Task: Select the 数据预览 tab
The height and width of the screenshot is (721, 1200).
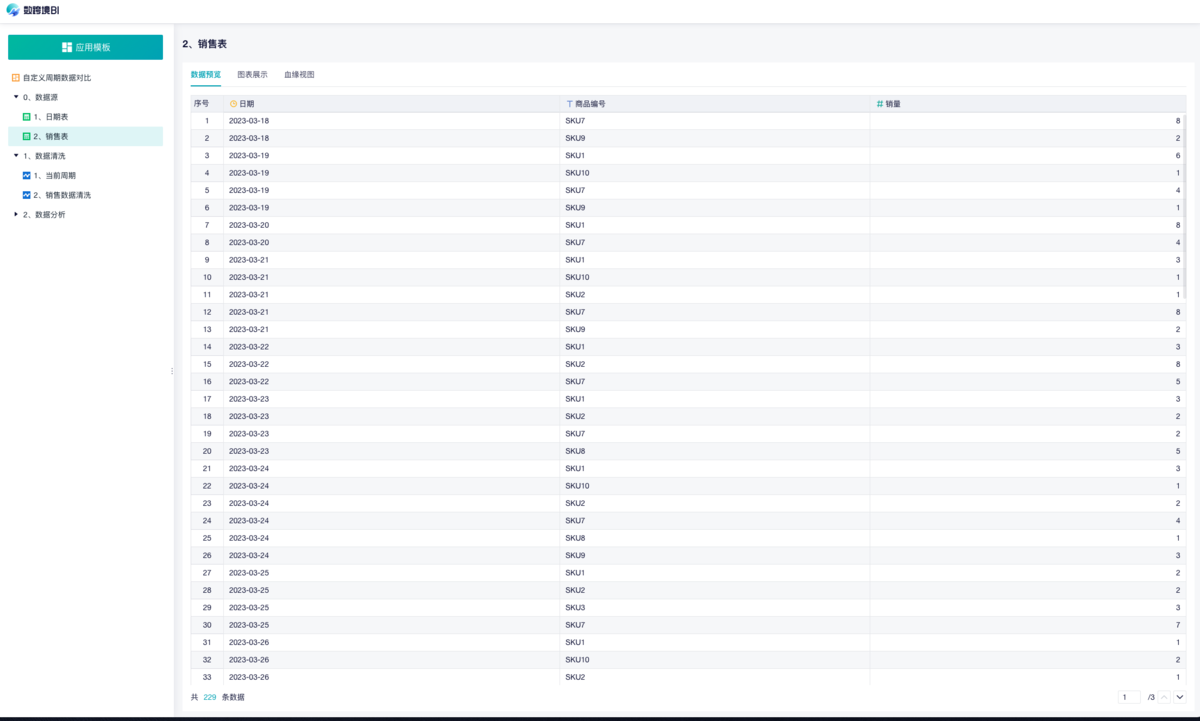Action: (x=206, y=74)
